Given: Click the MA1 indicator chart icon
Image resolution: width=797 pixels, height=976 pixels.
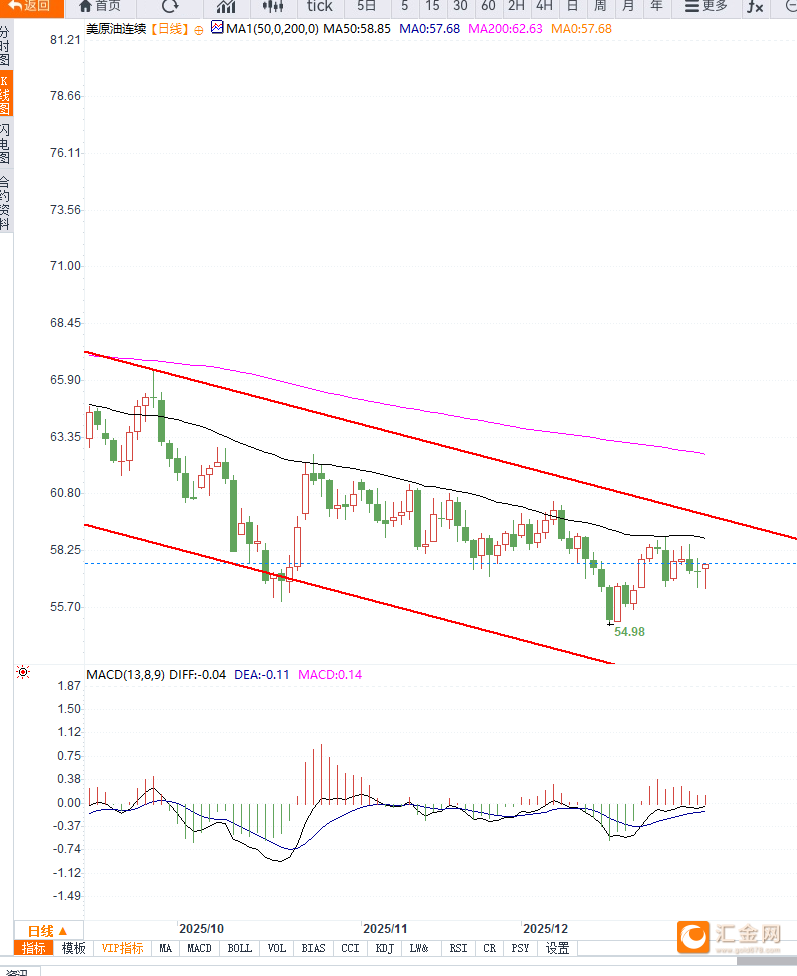Looking at the screenshot, I should pos(217,27).
